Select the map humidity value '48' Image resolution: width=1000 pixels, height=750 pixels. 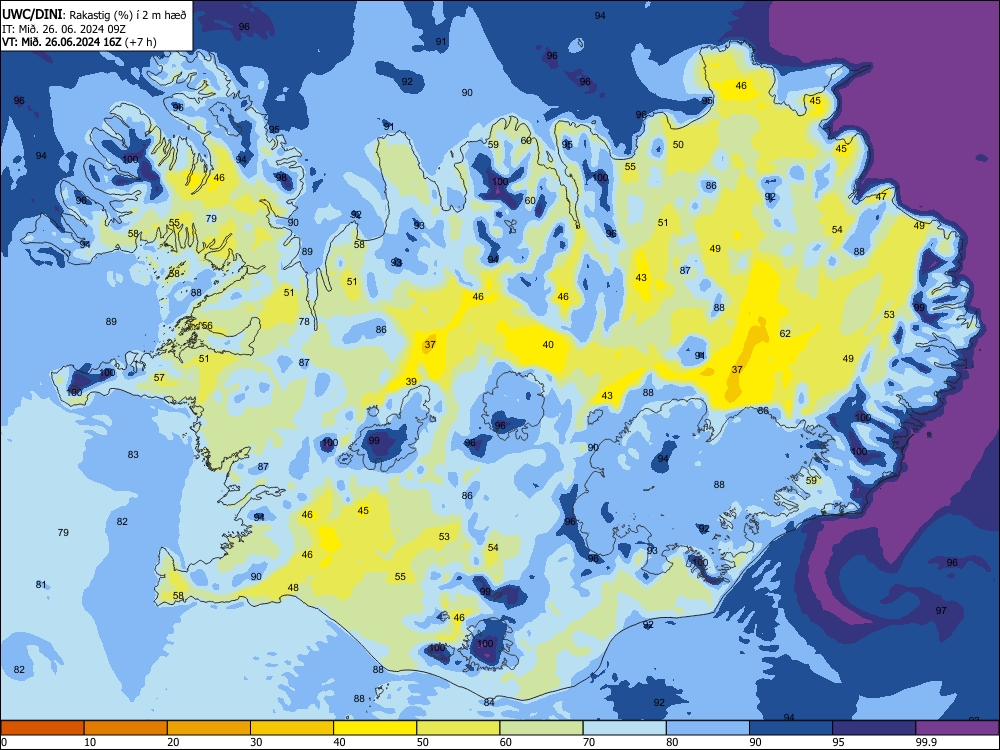click(293, 587)
